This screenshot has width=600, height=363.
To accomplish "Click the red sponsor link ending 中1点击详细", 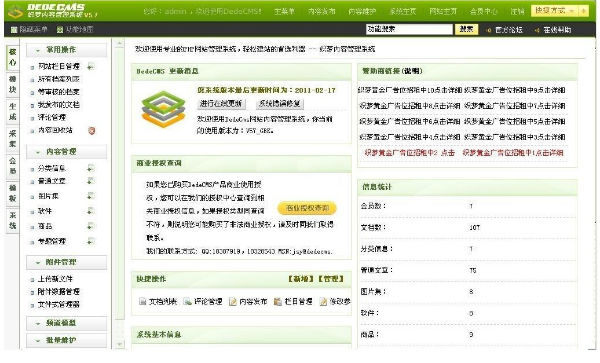I will pos(513,153).
